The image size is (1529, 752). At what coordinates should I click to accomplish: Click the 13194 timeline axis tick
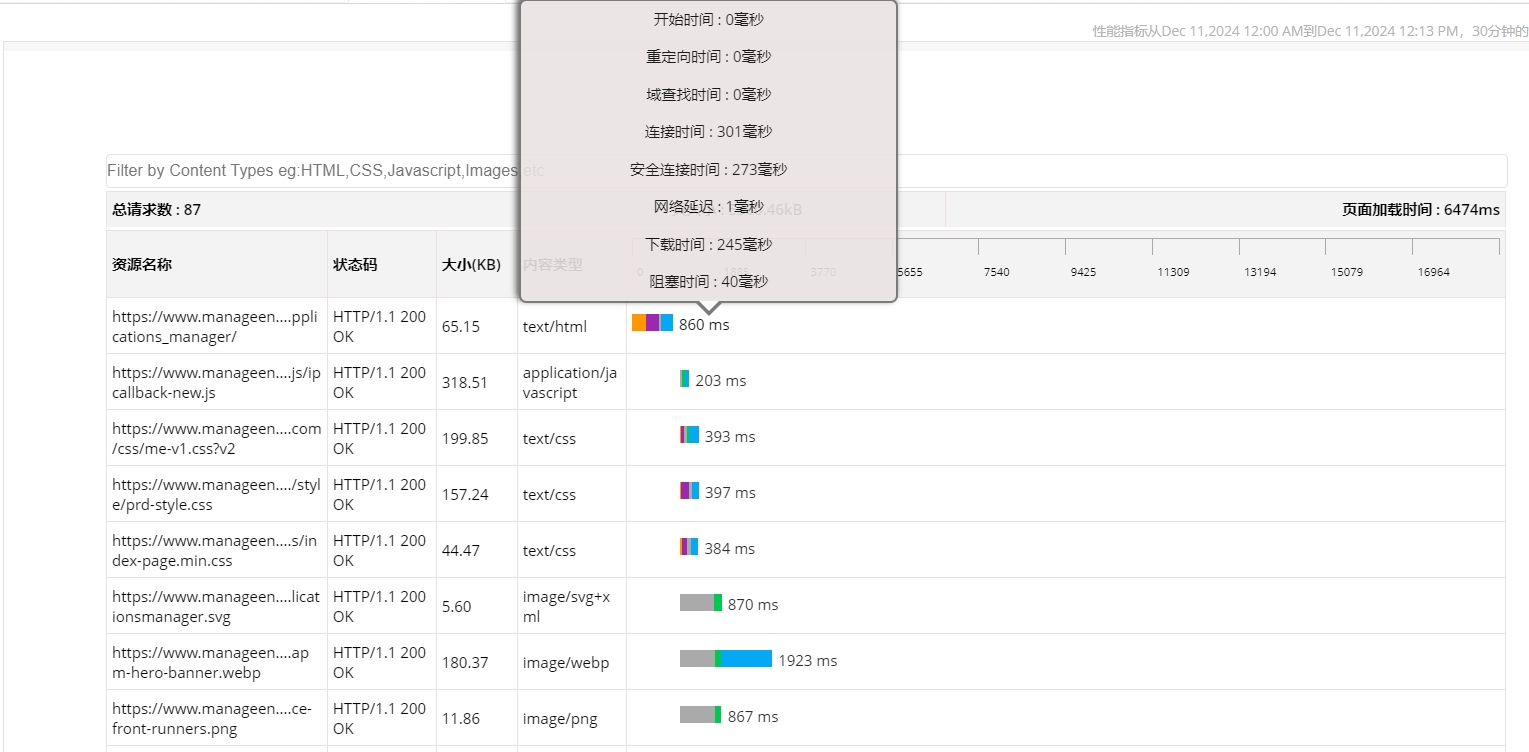(x=1260, y=272)
